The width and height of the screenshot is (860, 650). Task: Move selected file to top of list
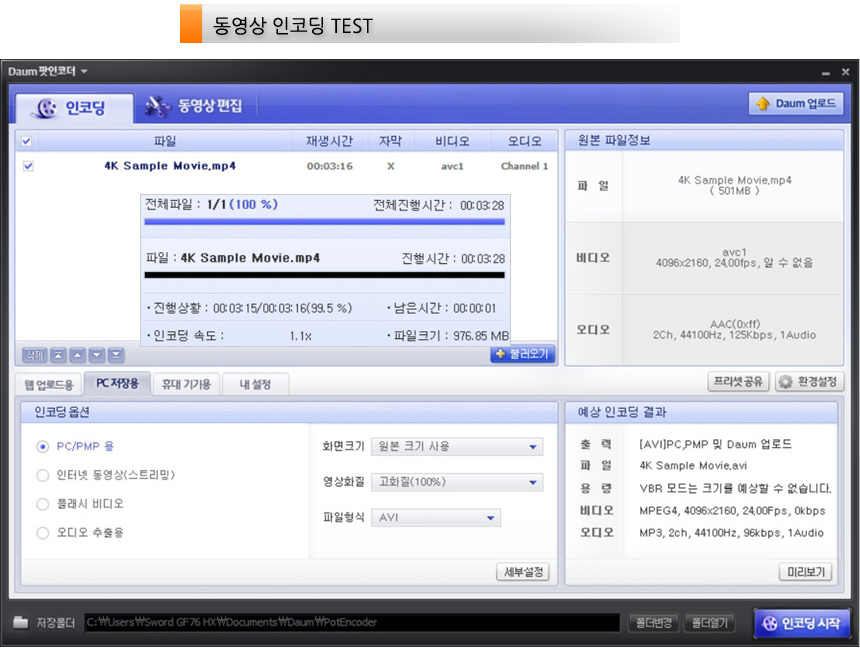pyautogui.click(x=57, y=355)
